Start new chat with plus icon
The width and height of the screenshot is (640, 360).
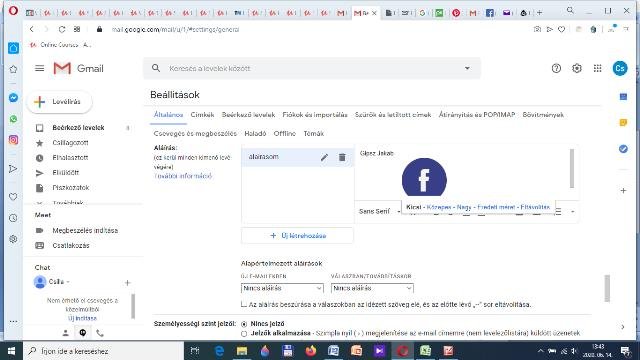pyautogui.click(x=127, y=282)
